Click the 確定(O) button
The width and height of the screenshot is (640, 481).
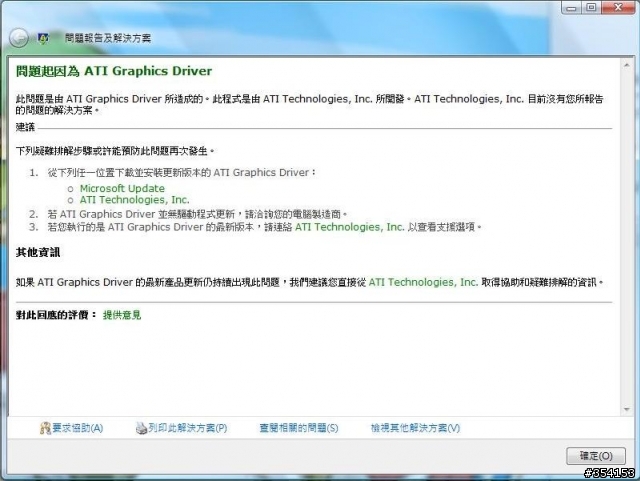point(596,456)
